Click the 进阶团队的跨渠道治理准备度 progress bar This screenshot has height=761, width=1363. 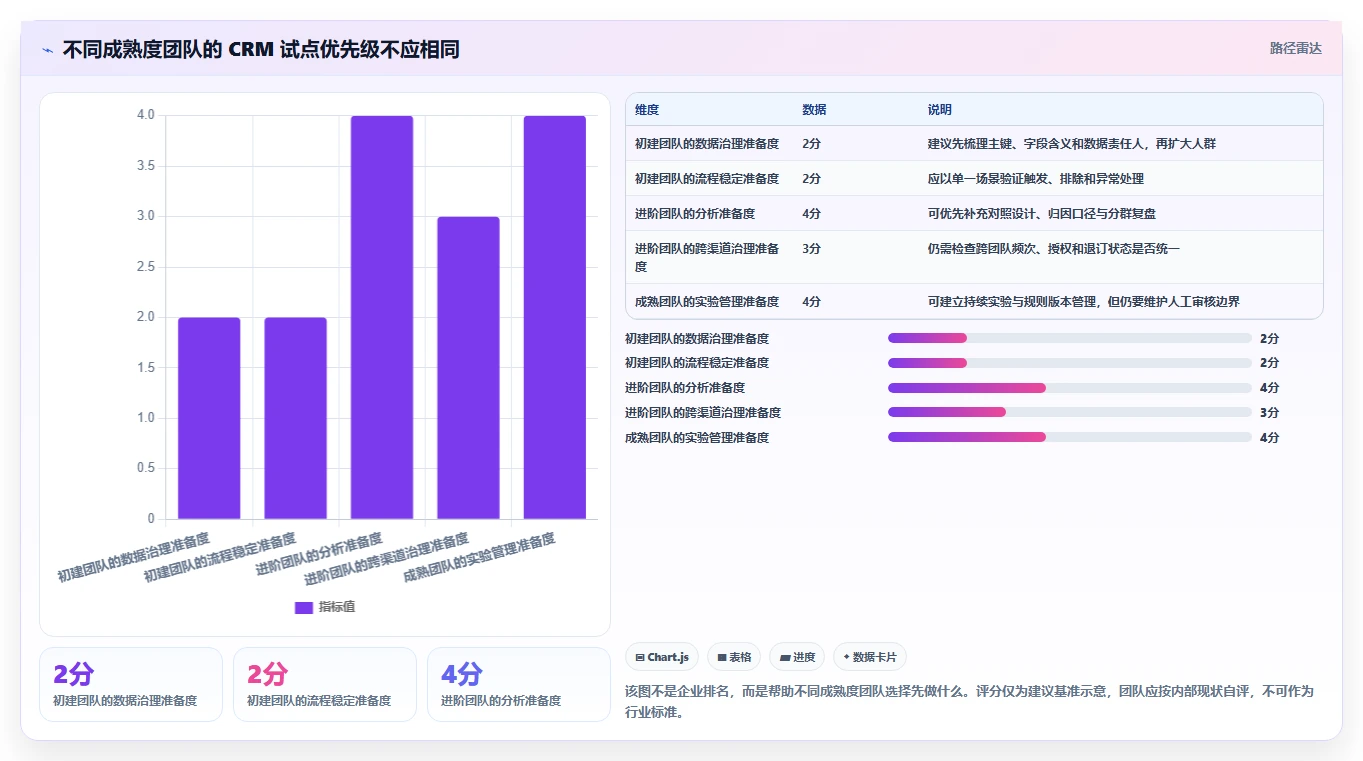[x=1070, y=412]
